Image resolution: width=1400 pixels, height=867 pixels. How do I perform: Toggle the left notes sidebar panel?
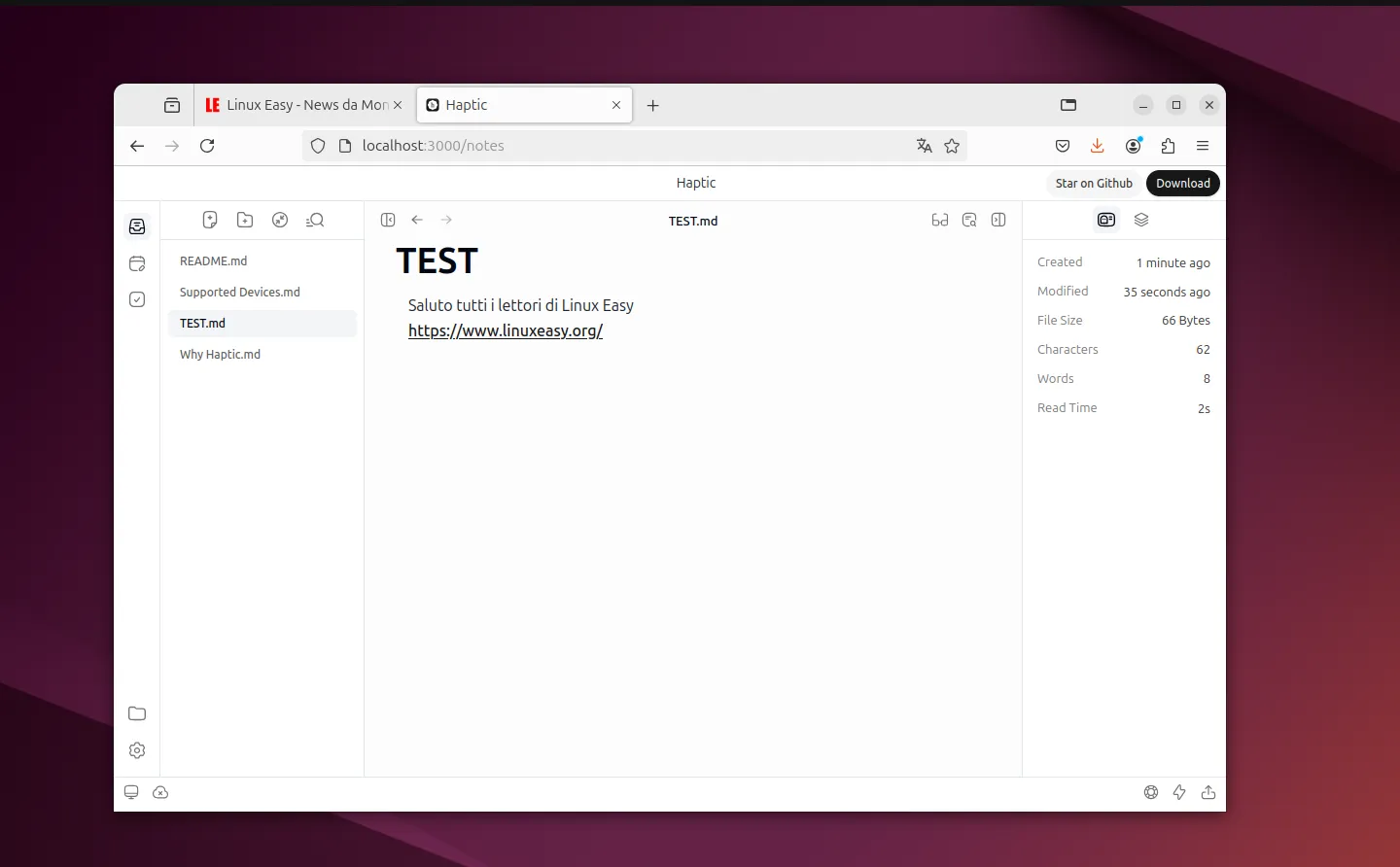(x=388, y=221)
